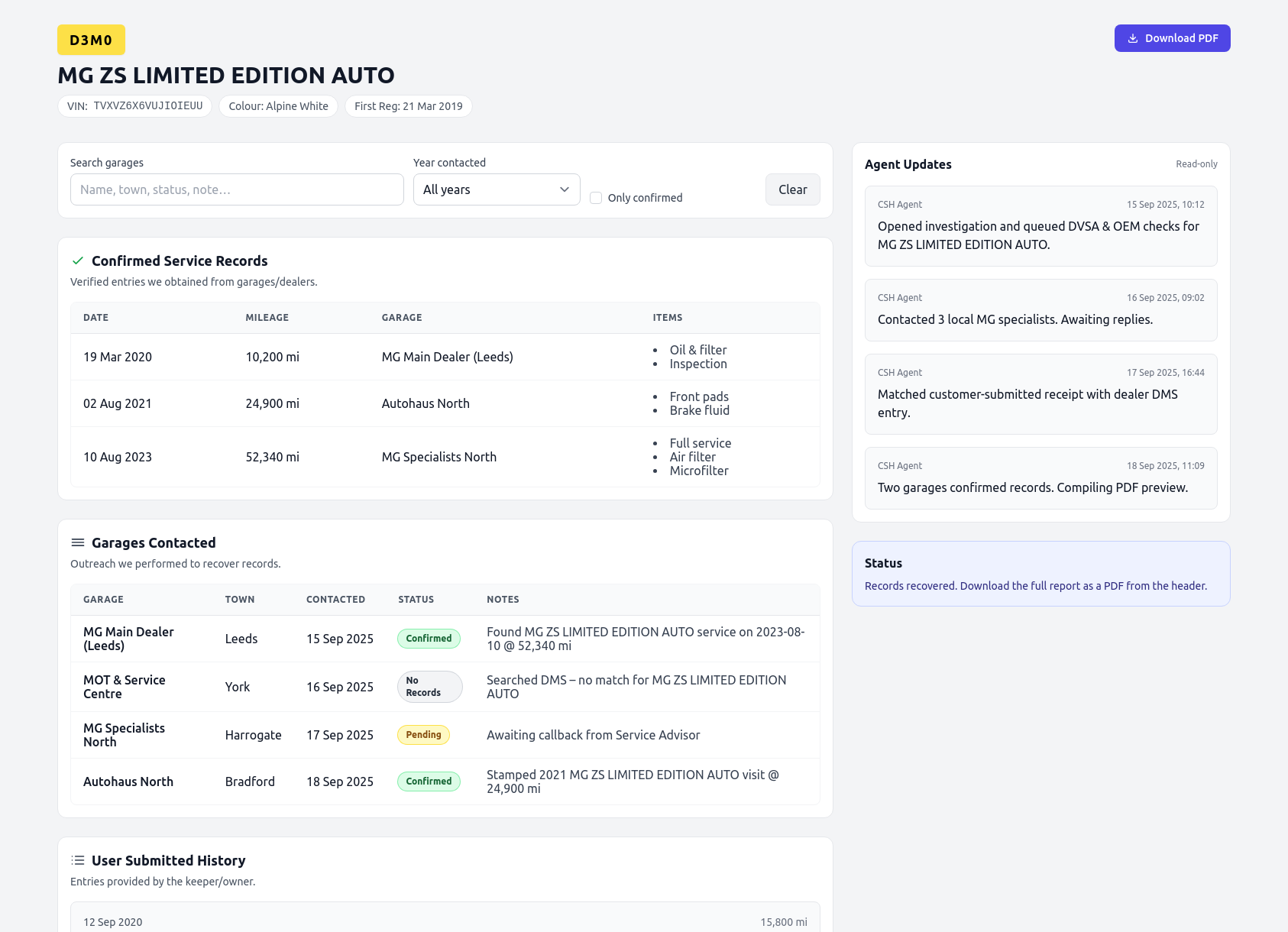This screenshot has width=1288, height=932.
Task: Click the bullet list icon beside User Submitted History
Action: click(77, 861)
